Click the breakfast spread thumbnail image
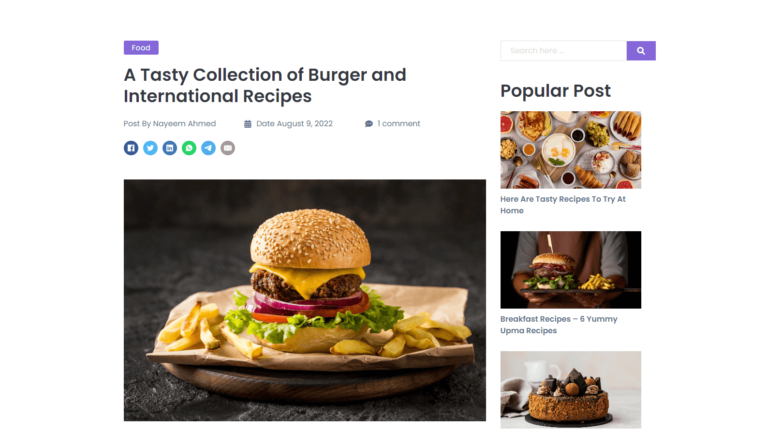Viewport: 768px width, 430px height. [571, 150]
